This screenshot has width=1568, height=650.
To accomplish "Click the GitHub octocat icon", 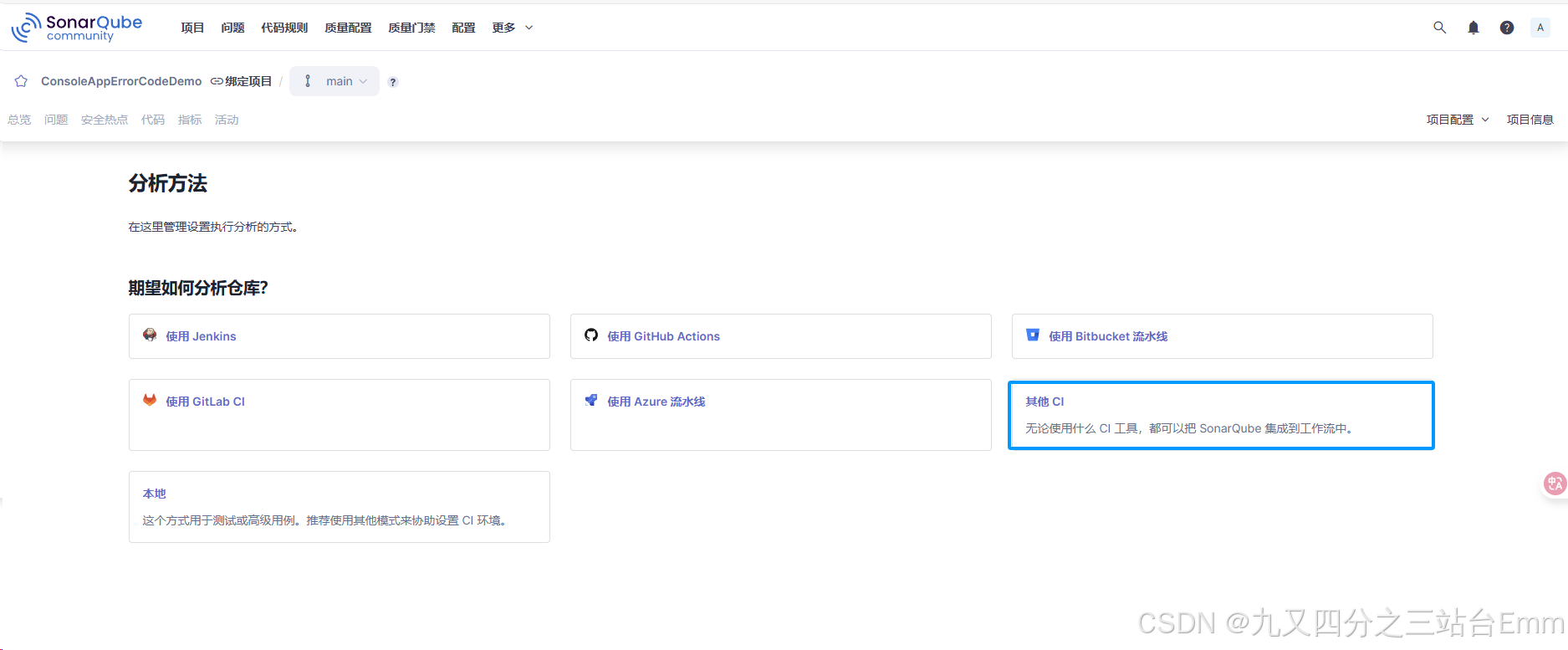I will [x=591, y=335].
